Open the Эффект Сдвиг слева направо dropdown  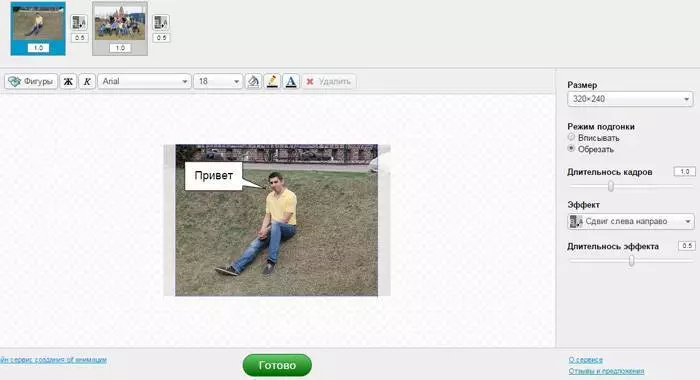(630, 221)
